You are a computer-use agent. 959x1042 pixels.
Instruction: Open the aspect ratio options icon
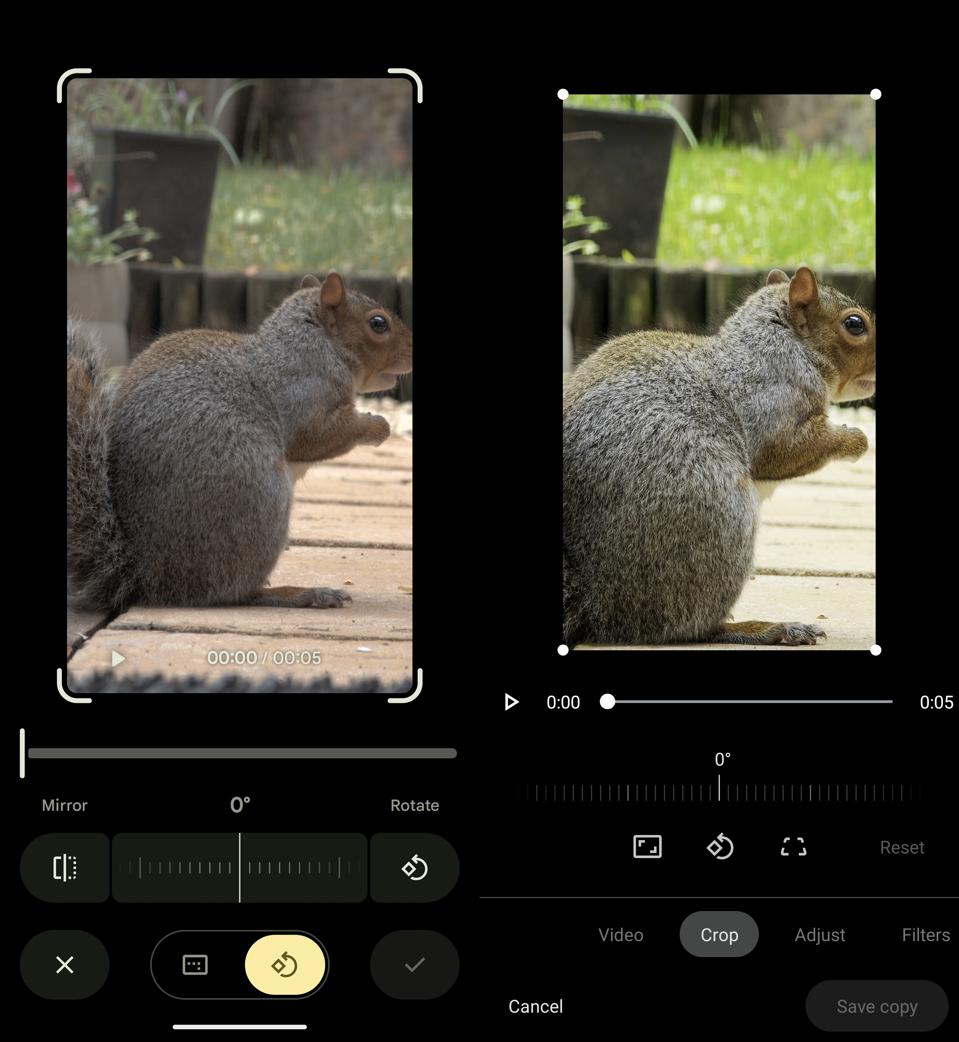[x=647, y=847]
